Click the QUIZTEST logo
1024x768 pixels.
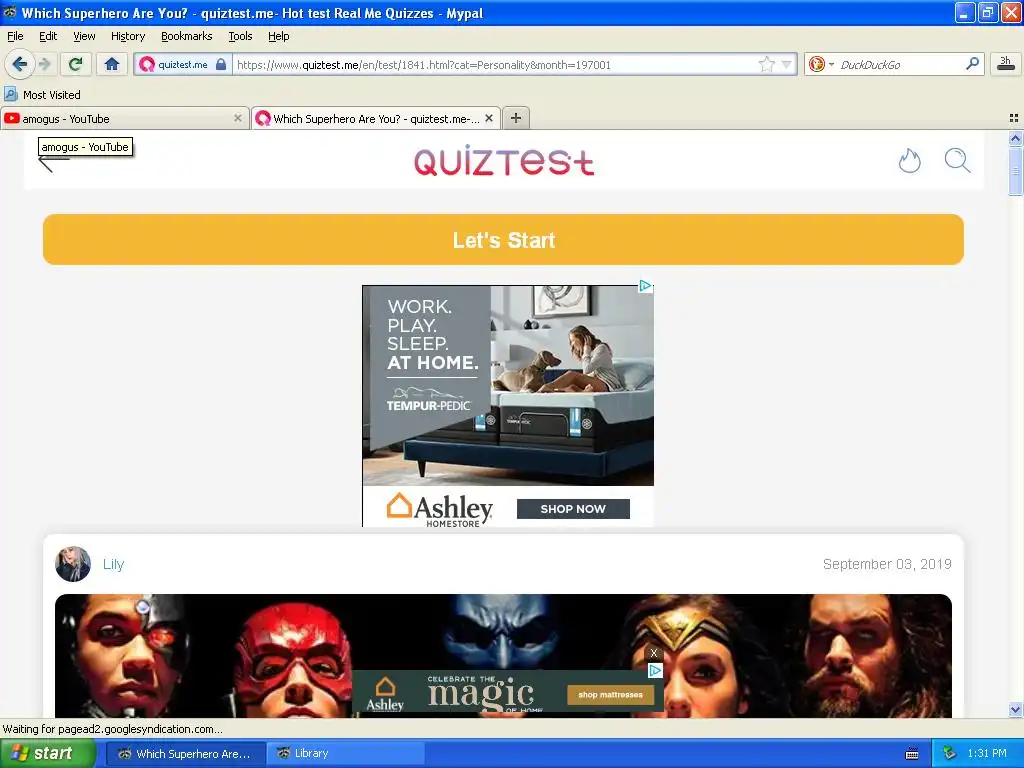click(x=504, y=161)
